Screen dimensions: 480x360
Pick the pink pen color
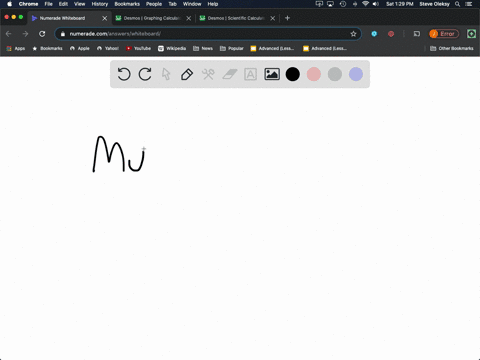pos(314,74)
